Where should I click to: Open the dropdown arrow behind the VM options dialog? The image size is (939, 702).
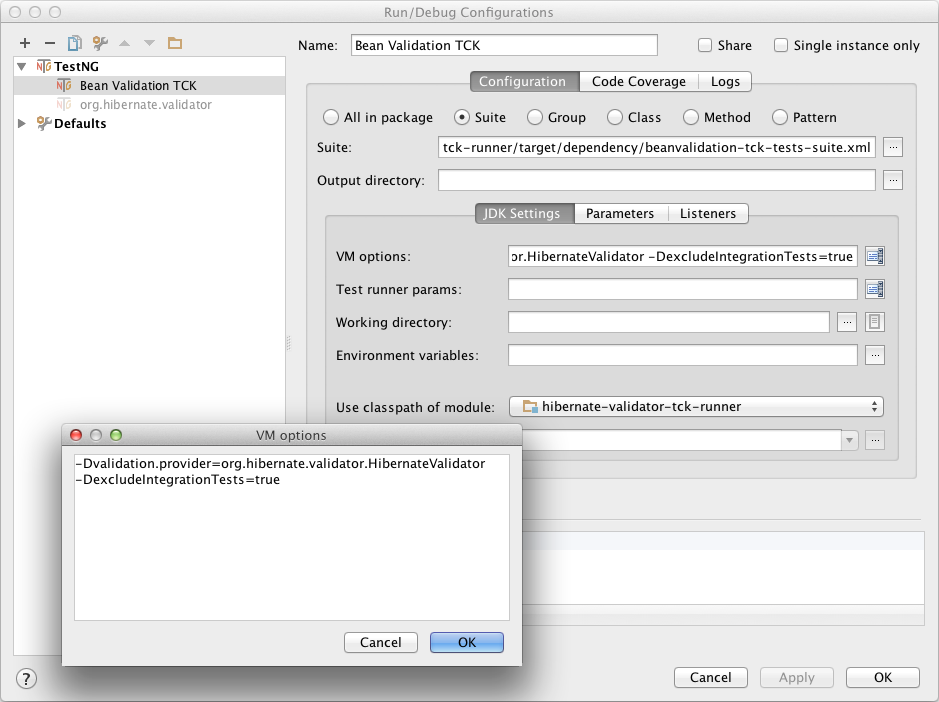click(849, 440)
